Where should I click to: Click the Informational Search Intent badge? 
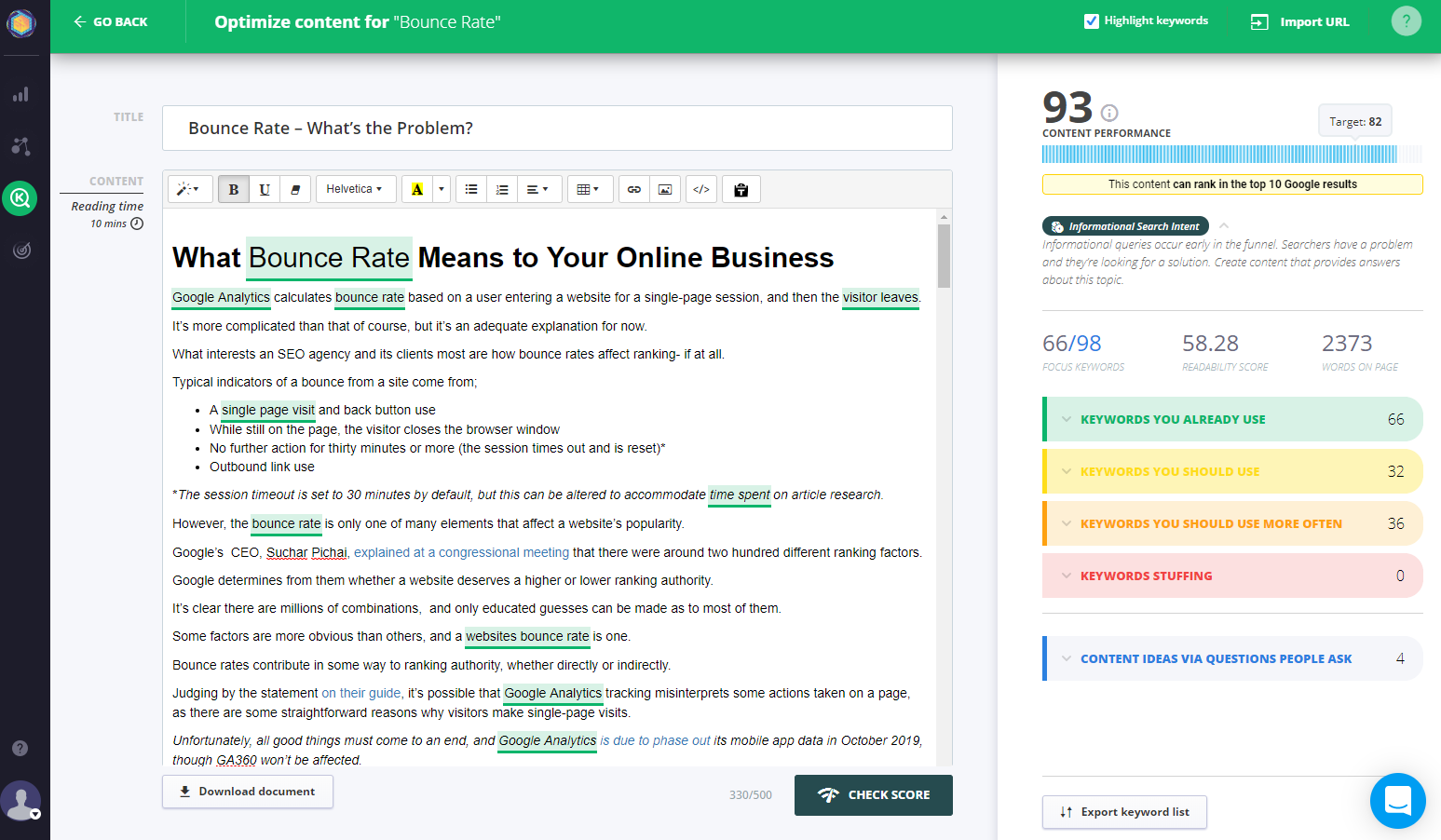click(1125, 226)
